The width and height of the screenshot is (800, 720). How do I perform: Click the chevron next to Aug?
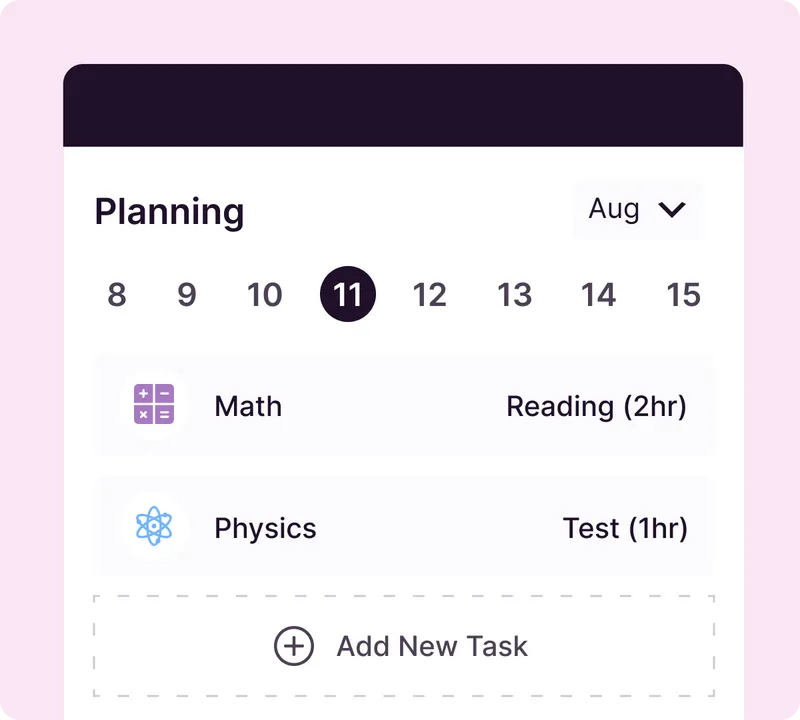click(x=673, y=210)
